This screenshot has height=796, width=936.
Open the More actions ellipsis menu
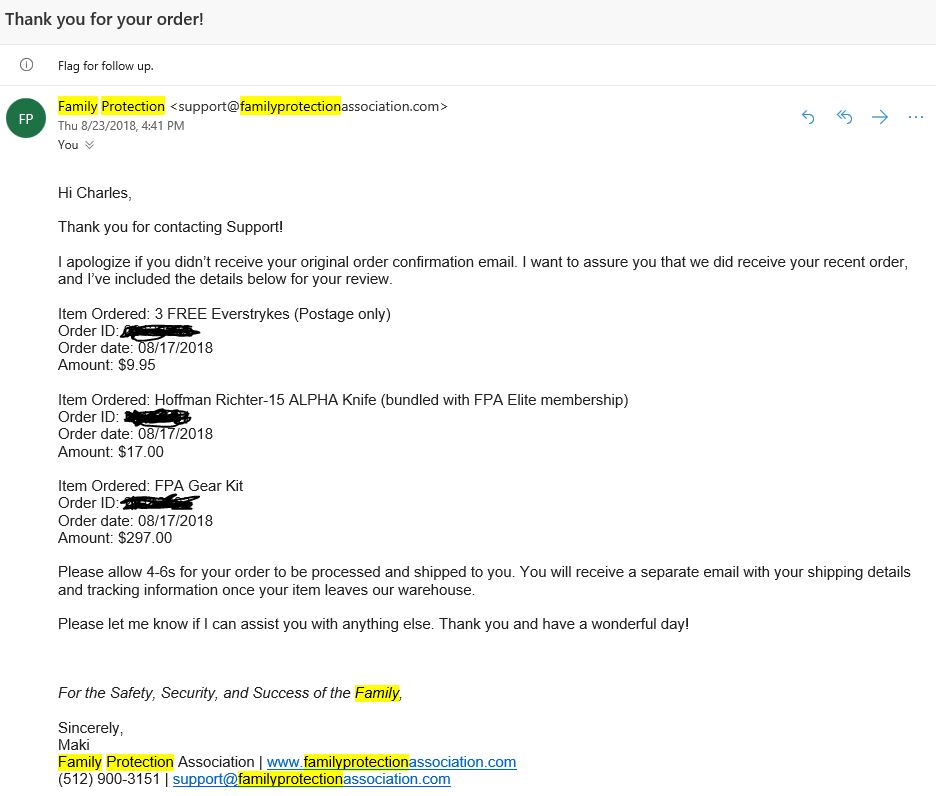pyautogui.click(x=916, y=117)
